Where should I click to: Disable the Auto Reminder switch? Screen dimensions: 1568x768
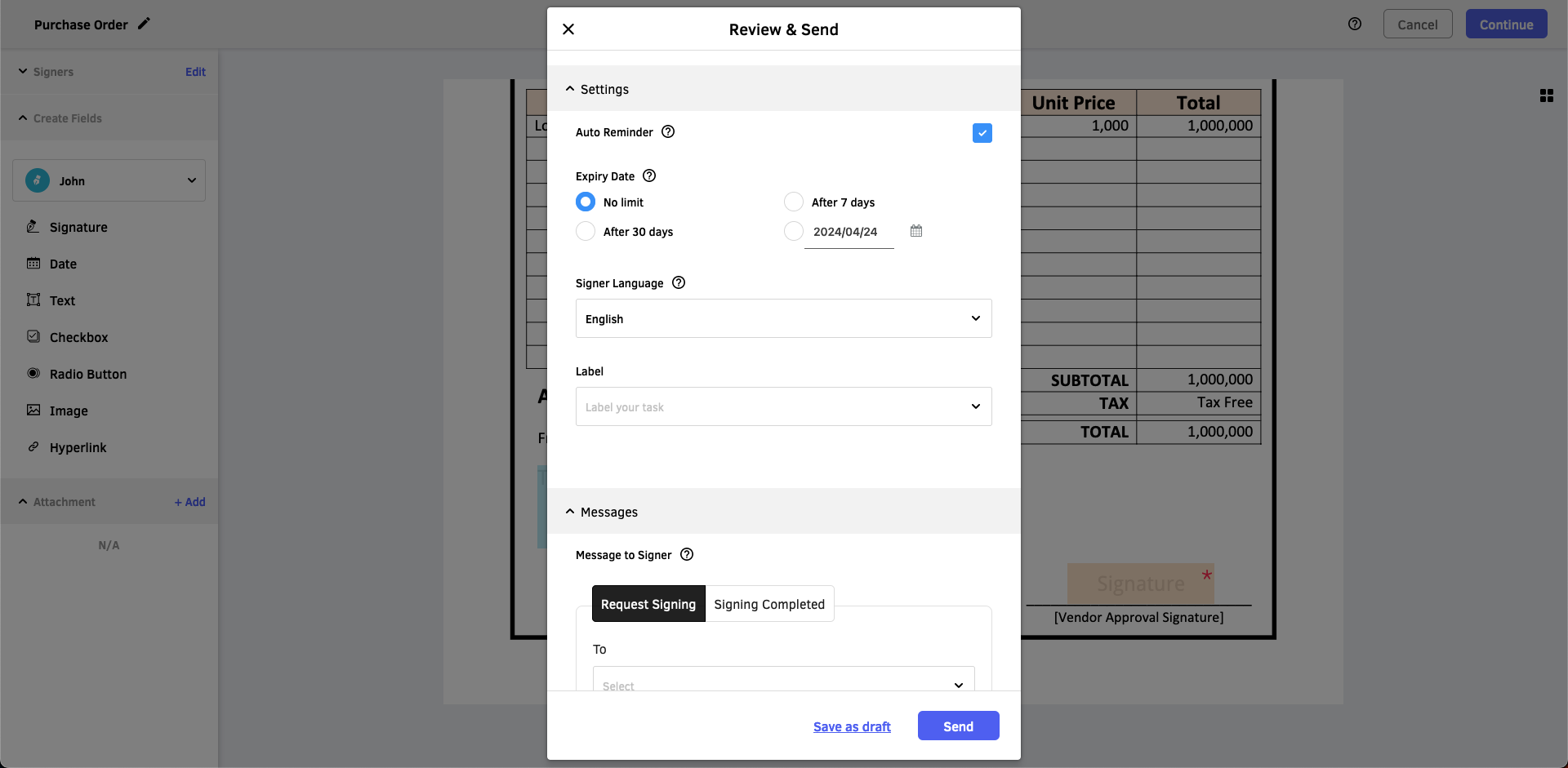tap(982, 132)
